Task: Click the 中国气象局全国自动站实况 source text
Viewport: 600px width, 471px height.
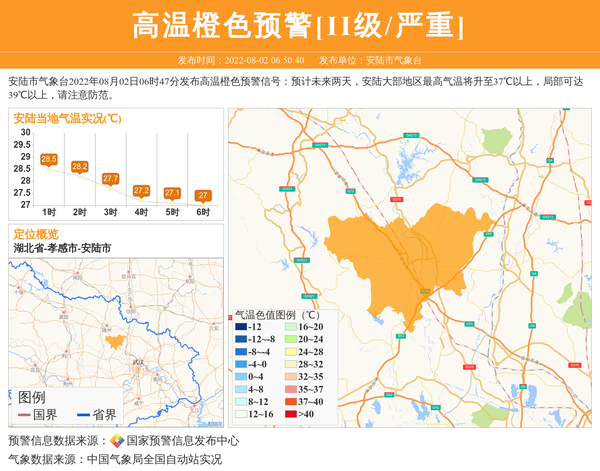Action: [x=154, y=459]
